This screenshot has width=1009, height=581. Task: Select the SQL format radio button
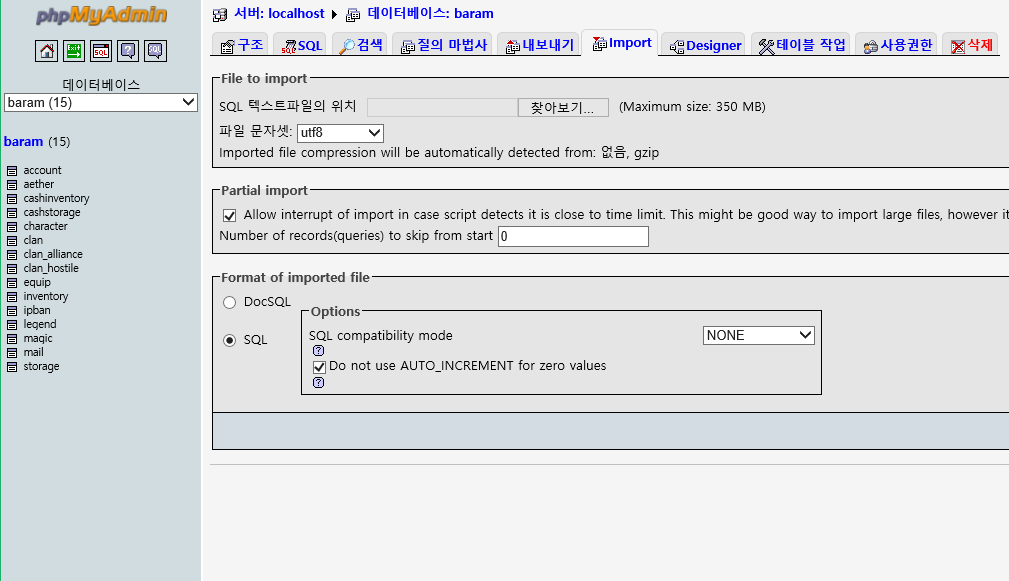(230, 340)
